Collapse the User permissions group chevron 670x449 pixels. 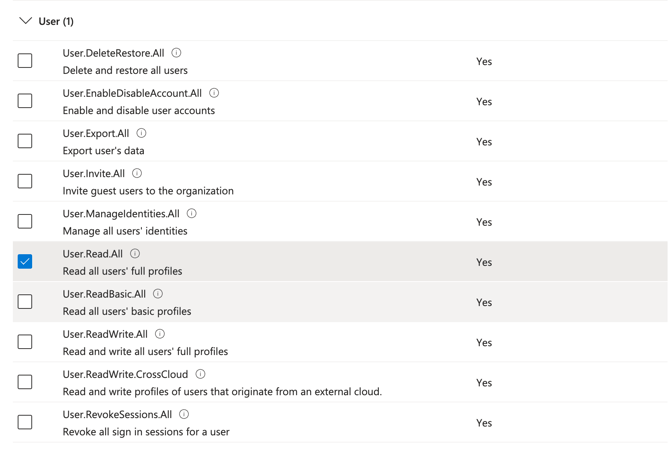click(x=25, y=21)
